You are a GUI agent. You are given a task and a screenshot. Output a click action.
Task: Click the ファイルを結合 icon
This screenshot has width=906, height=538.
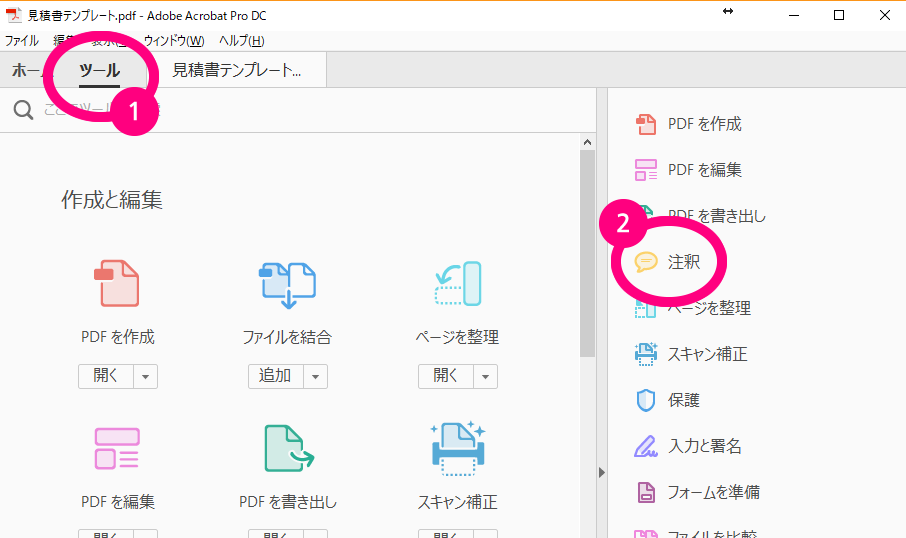(287, 285)
